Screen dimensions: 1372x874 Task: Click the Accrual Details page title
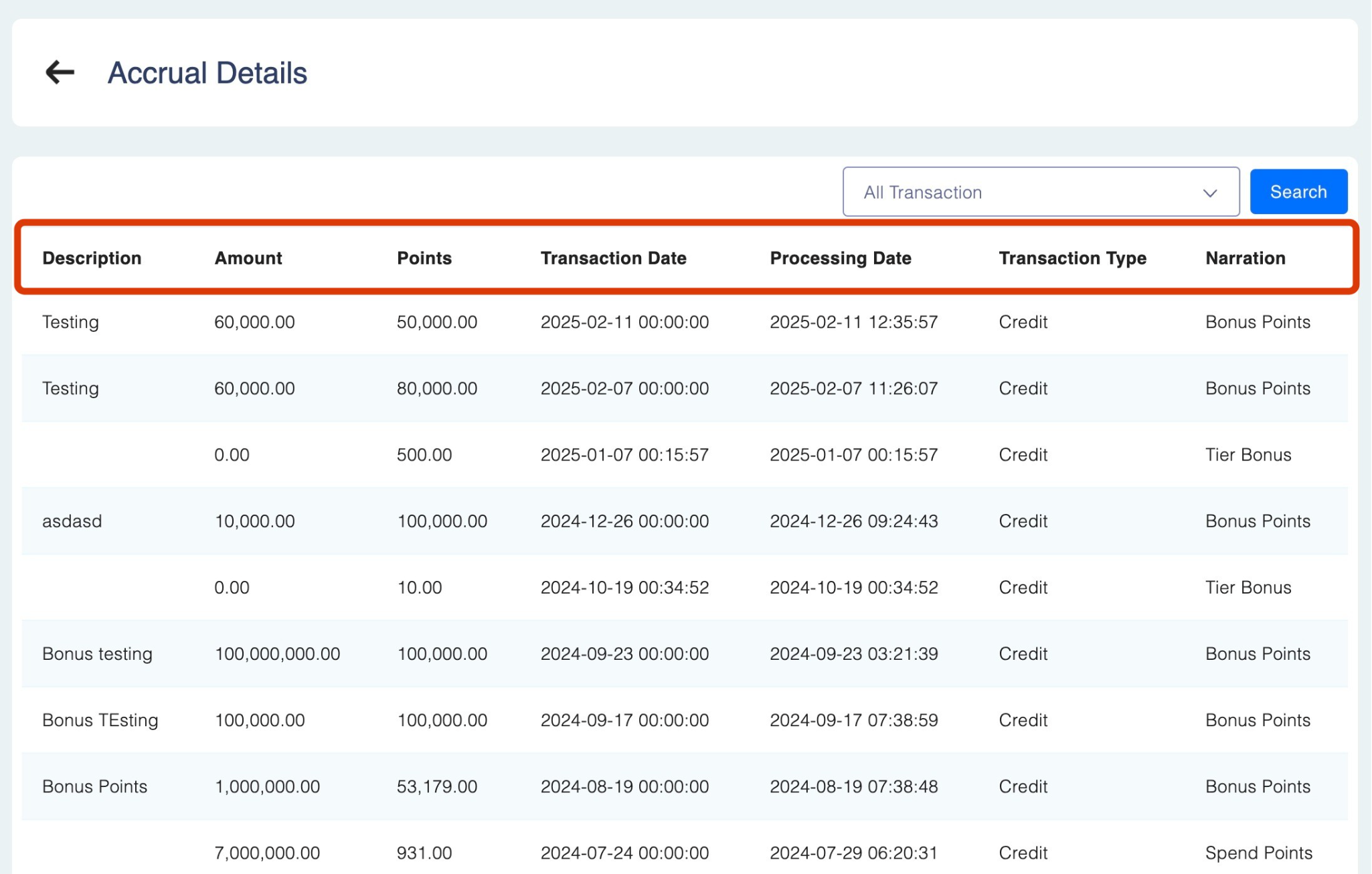click(207, 73)
